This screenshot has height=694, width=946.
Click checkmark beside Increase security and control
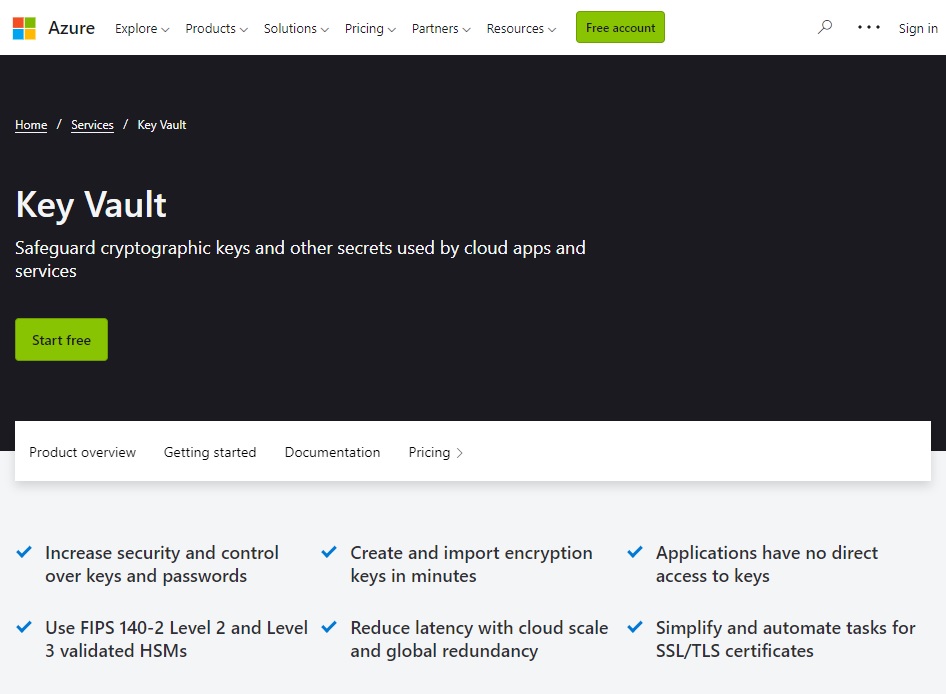[24, 552]
